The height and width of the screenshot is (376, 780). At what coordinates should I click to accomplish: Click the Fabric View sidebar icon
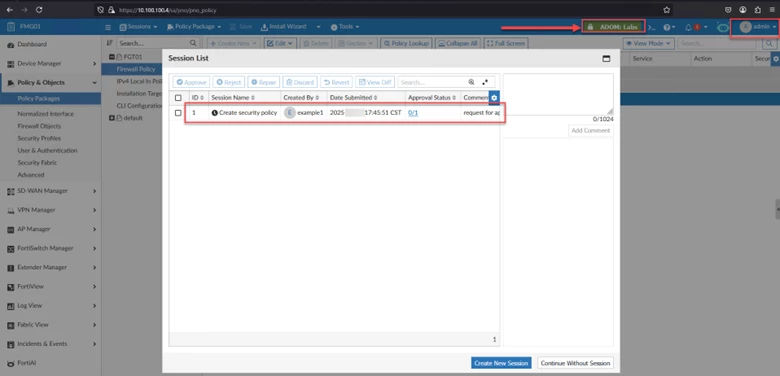(10, 325)
